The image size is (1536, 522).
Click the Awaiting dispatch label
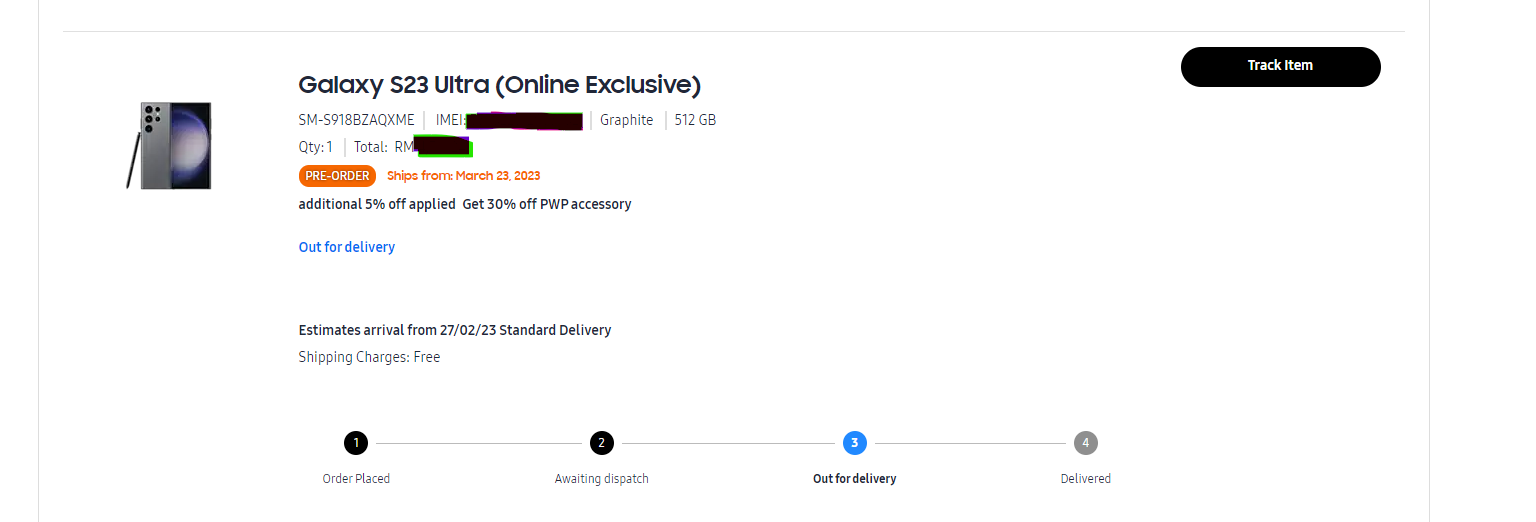pos(602,479)
